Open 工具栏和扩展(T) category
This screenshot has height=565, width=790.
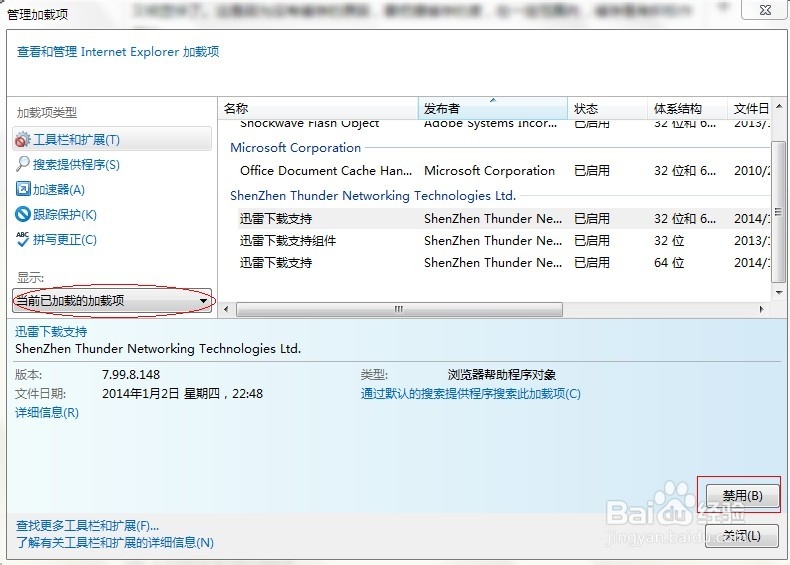click(112, 140)
